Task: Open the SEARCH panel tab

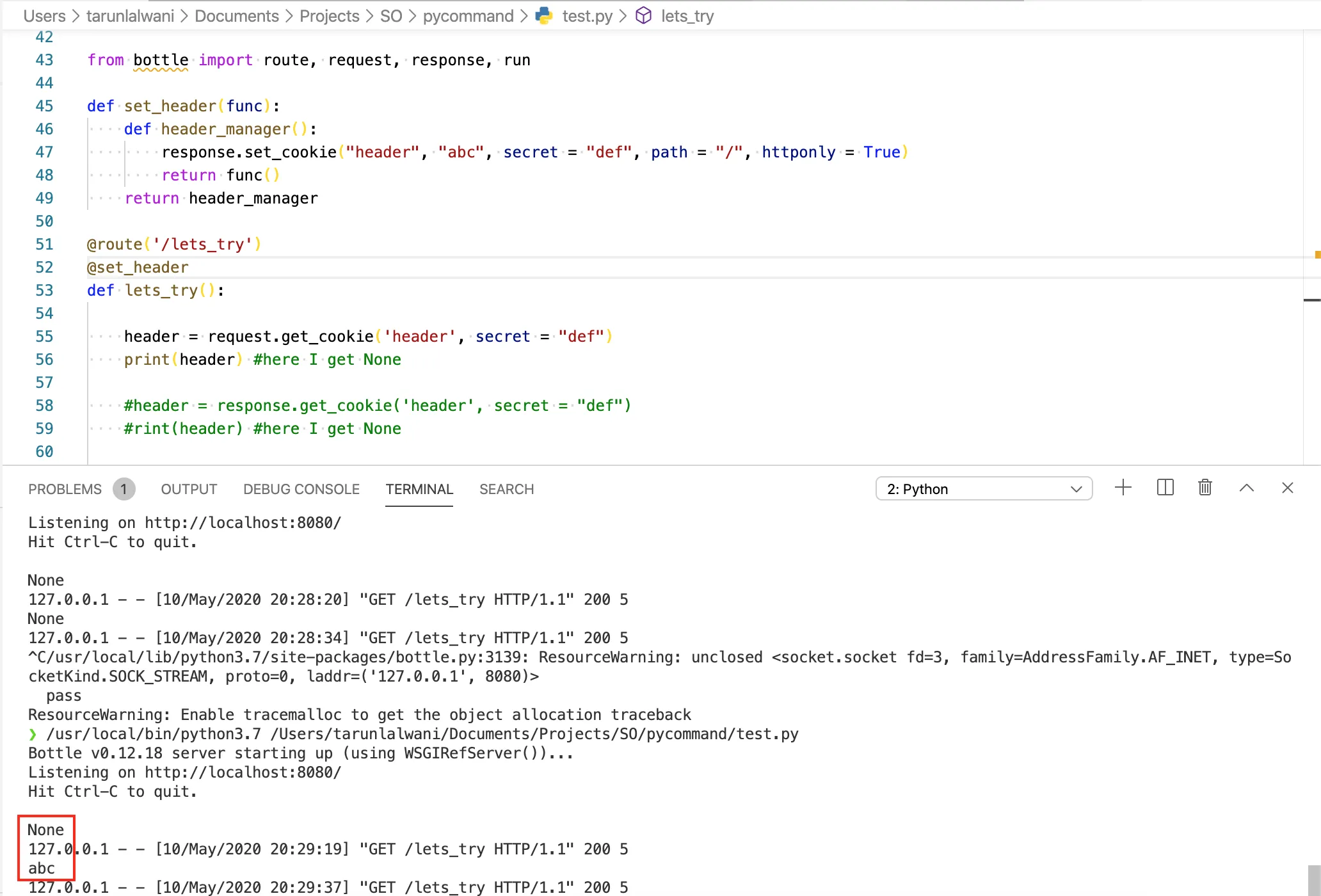Action: (x=506, y=489)
